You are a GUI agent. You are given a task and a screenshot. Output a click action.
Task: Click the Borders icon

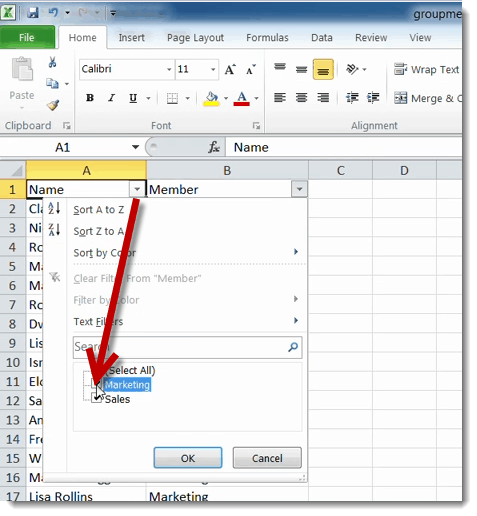click(172, 98)
